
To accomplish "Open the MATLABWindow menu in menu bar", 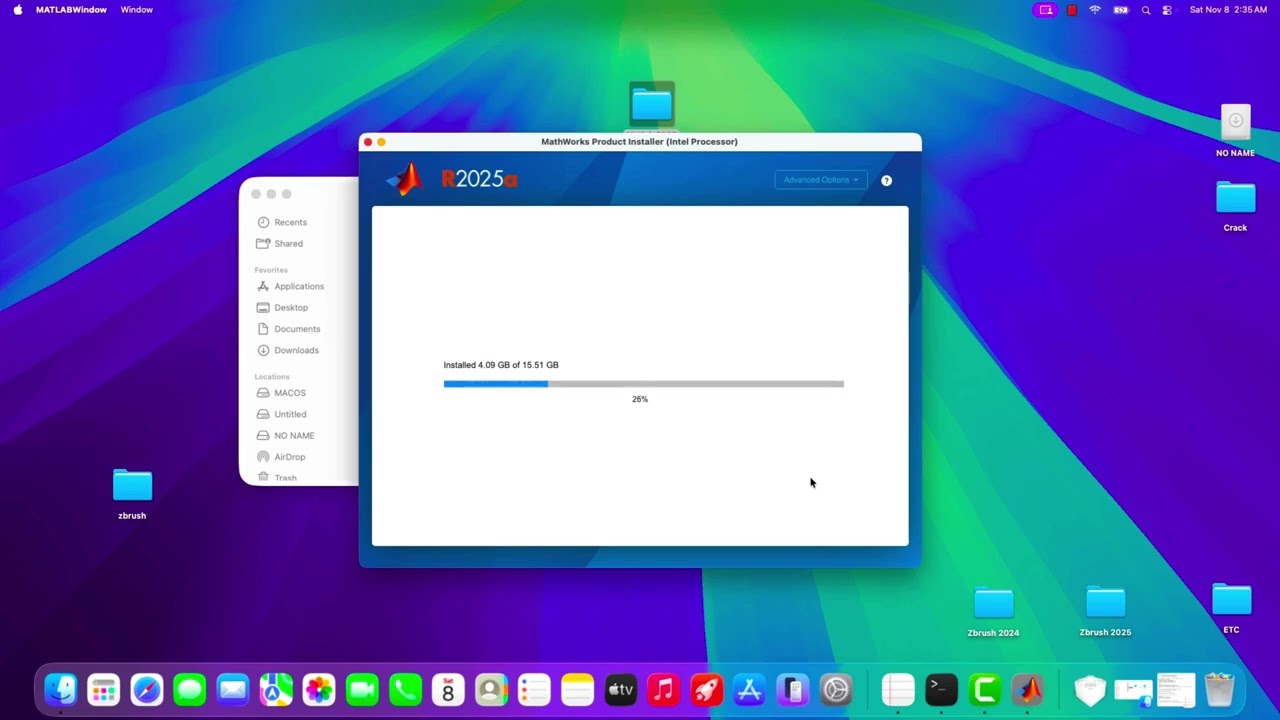I will pyautogui.click(x=71, y=10).
